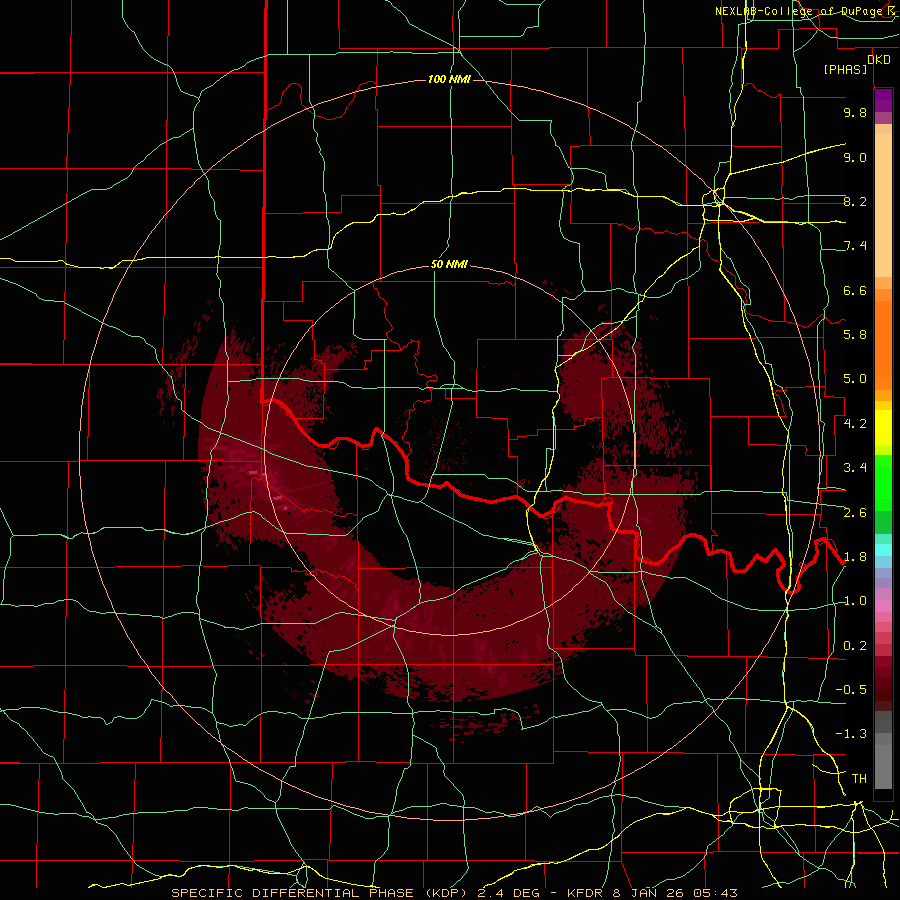900x900 pixels.
Task: Select the 3.4 scale label
Action: pos(855,468)
